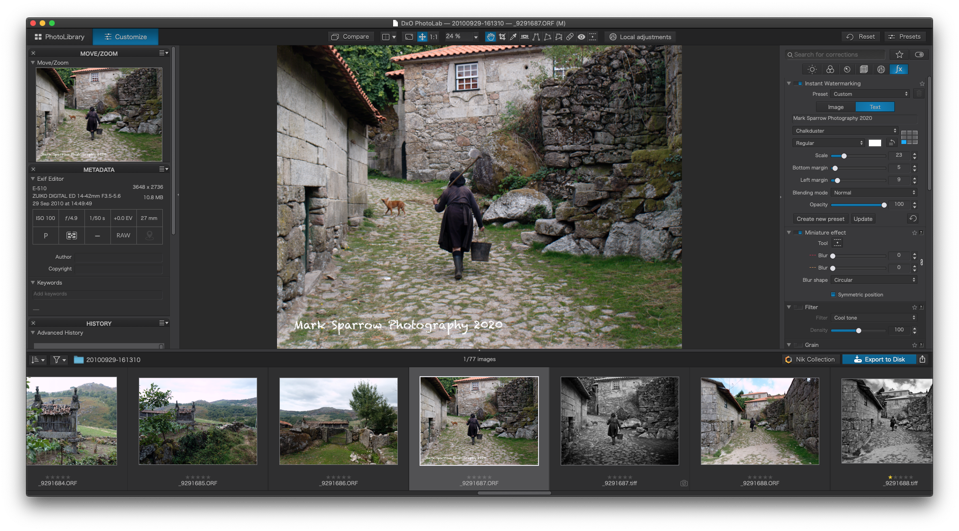Screen dimensions: 959x531
Task: Show the Detail corrections palette
Action: 847,69
